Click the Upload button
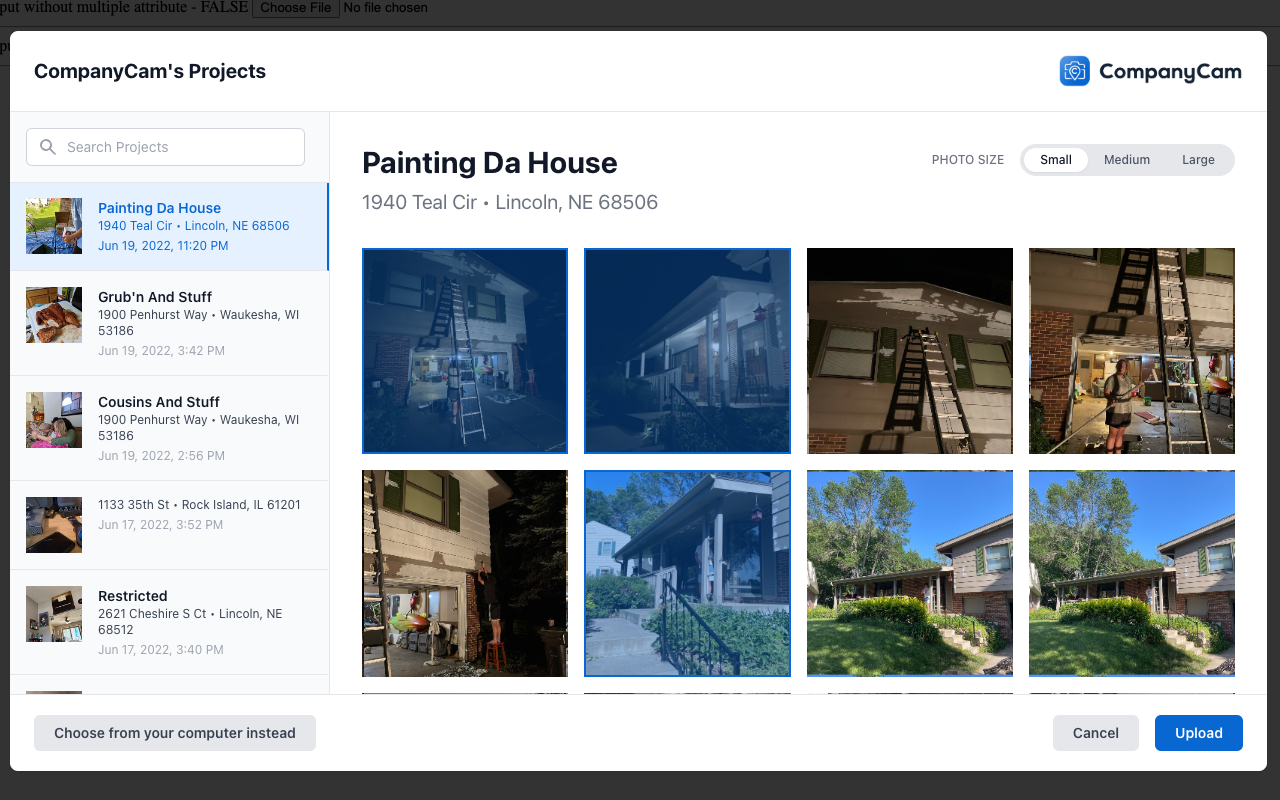This screenshot has height=800, width=1280. (x=1198, y=733)
